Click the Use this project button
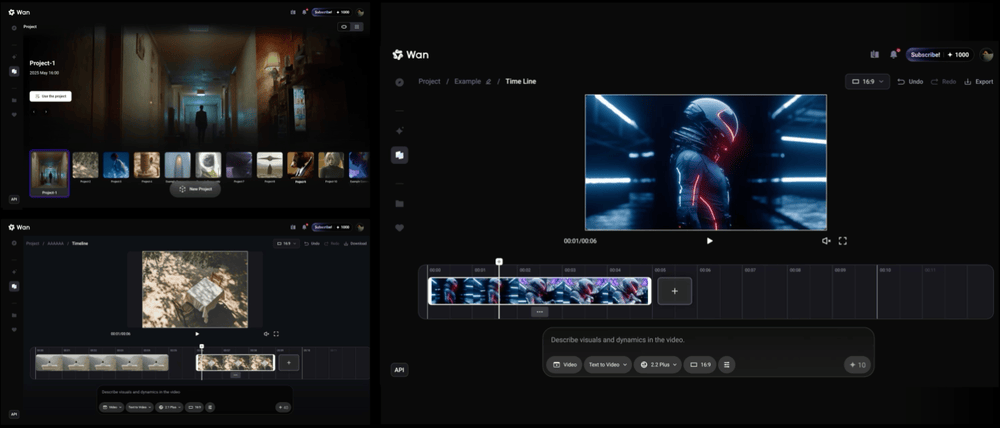The image size is (1000, 428). (50, 96)
